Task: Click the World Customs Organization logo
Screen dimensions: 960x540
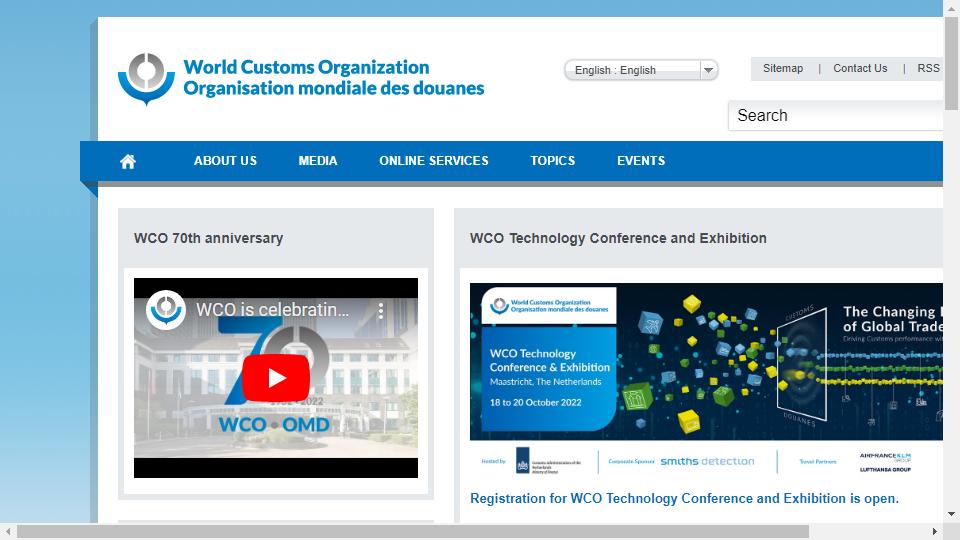Action: pos(301,78)
